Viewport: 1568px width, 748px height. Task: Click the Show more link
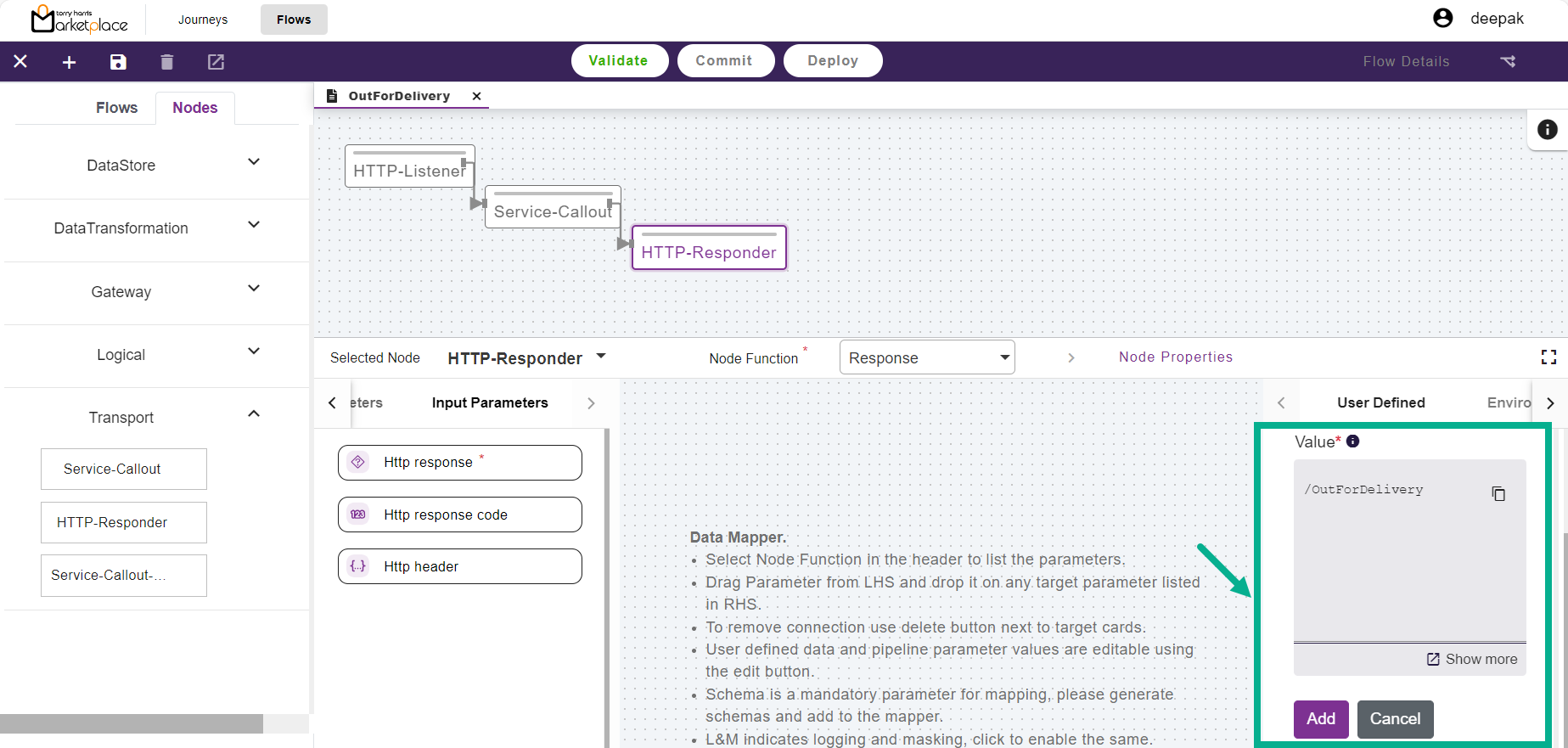click(x=1472, y=660)
